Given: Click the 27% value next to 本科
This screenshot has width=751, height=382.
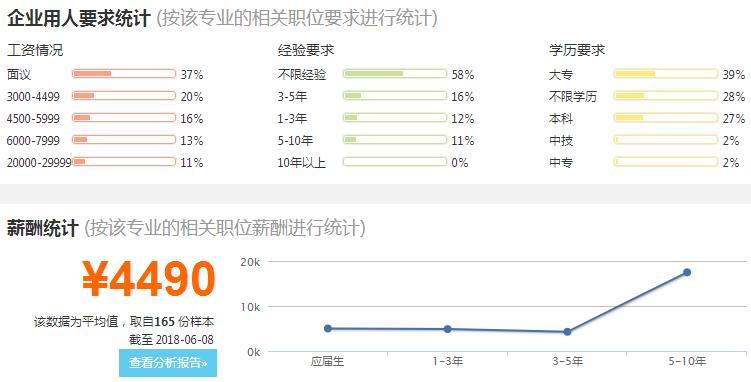Looking at the screenshot, I should [734, 119].
